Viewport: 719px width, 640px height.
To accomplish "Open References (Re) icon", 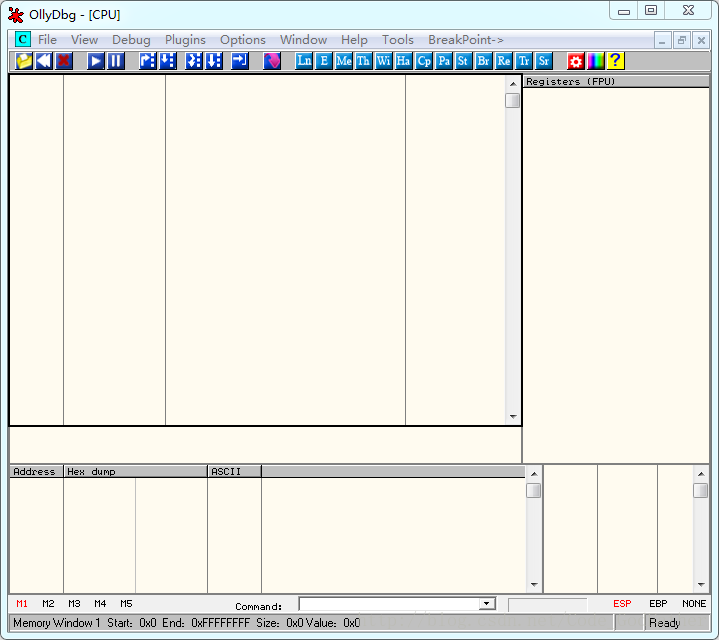I will (x=503, y=61).
